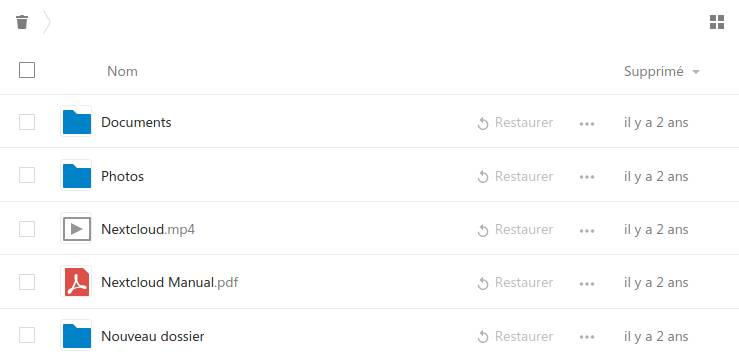Restore the Nextcloud.mp4 file
Screen dimensions: 739x360
point(515,229)
